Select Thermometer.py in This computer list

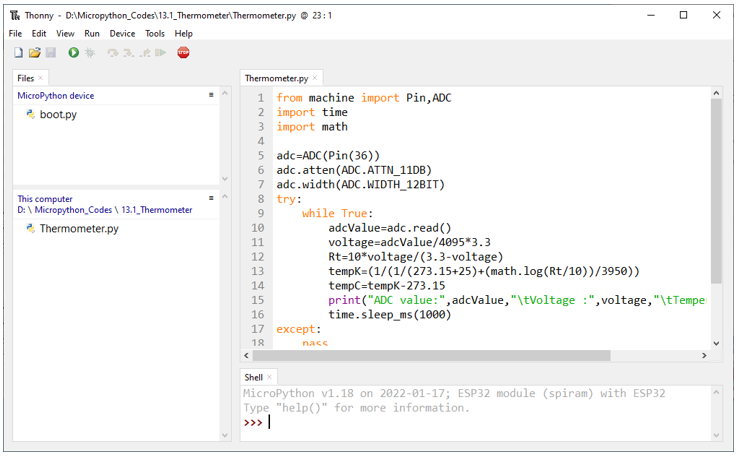pyautogui.click(x=79, y=229)
